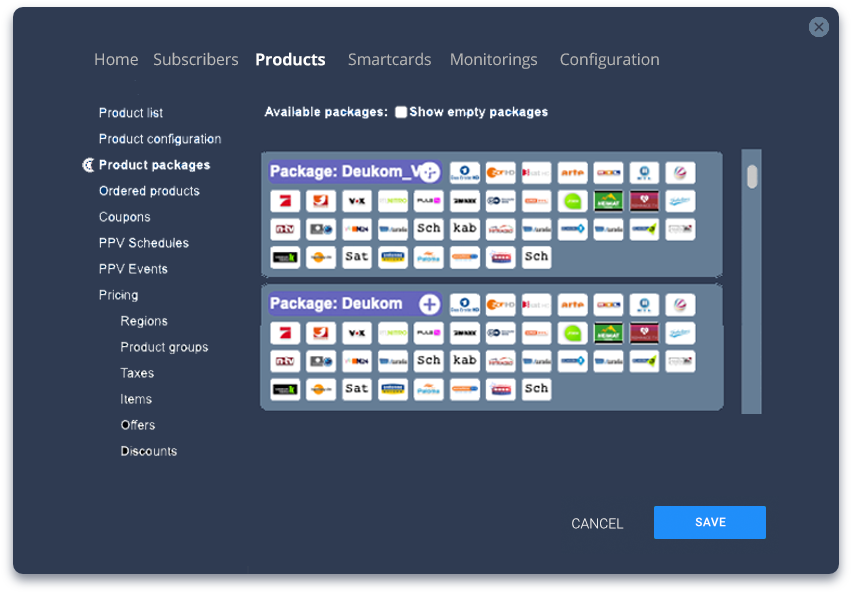The width and height of the screenshot is (852, 593).
Task: Open the Discounts page
Action: pos(149,451)
